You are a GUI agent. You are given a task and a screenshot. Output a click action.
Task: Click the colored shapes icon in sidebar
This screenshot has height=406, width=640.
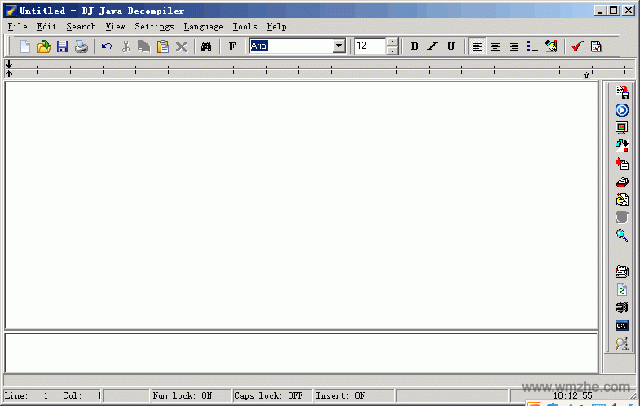tap(622, 146)
